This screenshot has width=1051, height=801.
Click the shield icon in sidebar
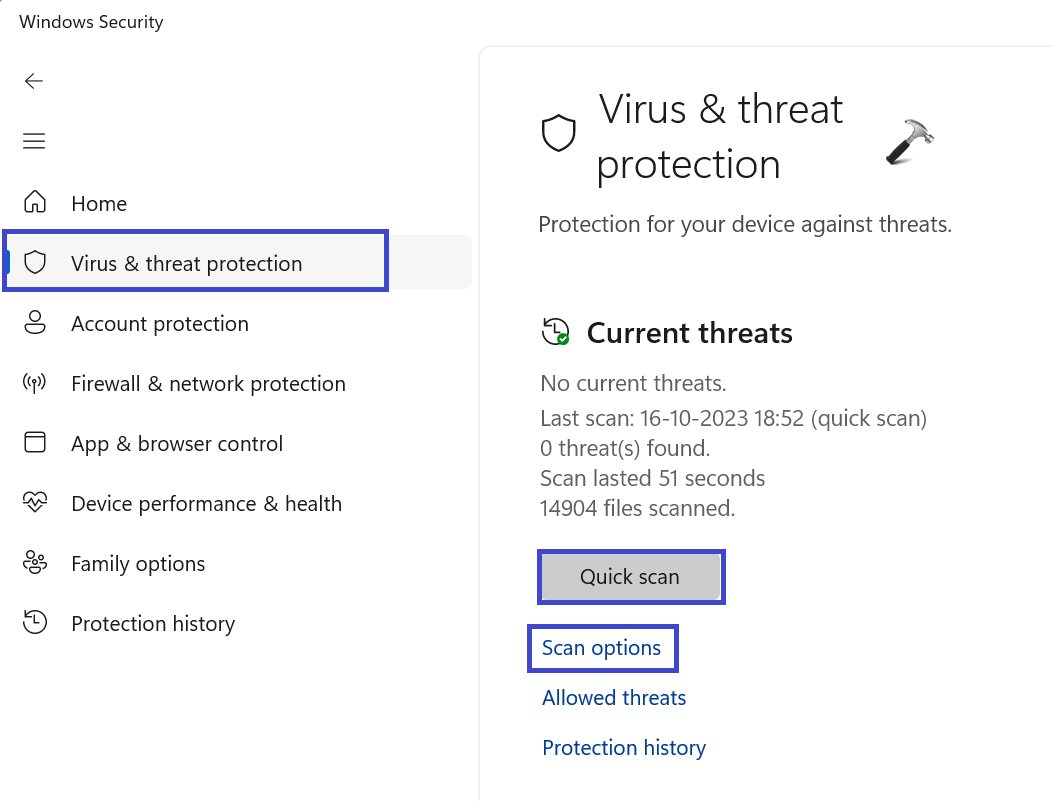pyautogui.click(x=36, y=263)
